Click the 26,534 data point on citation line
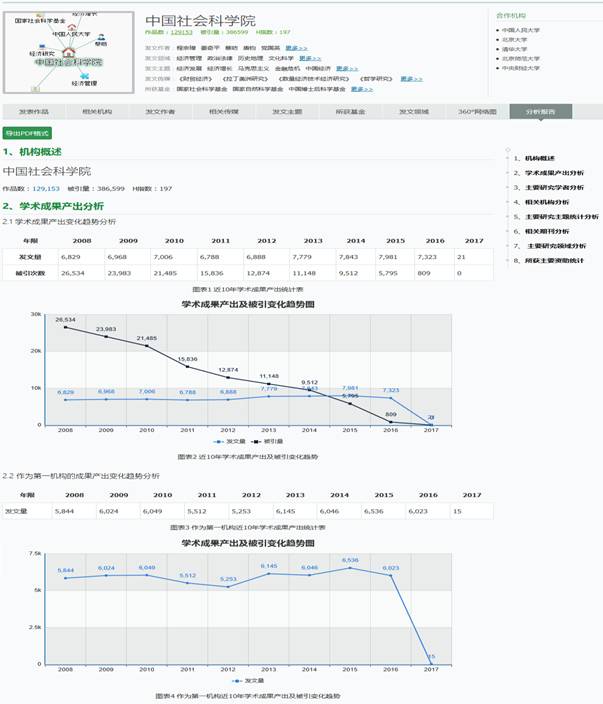Screen dimensions: 603x704 click(66, 327)
